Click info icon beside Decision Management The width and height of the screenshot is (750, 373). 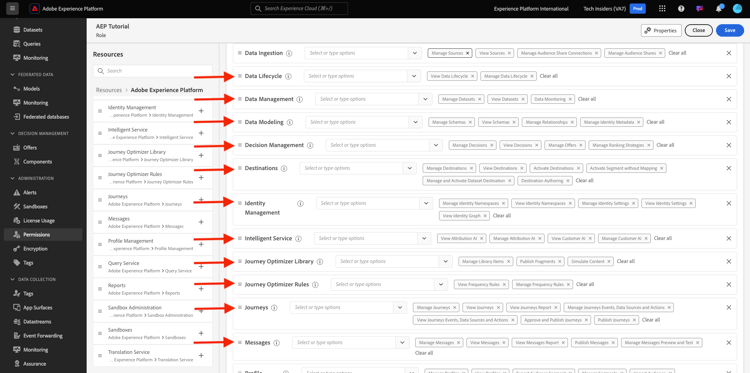pyautogui.click(x=310, y=145)
